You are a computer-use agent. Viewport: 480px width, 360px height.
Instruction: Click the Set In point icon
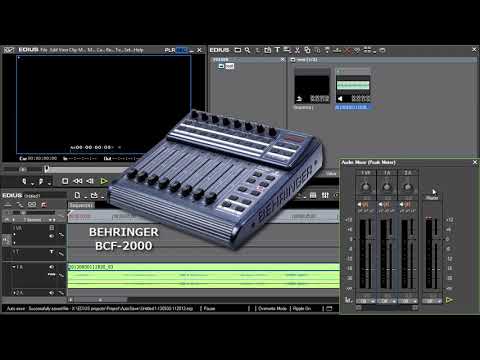[24, 181]
